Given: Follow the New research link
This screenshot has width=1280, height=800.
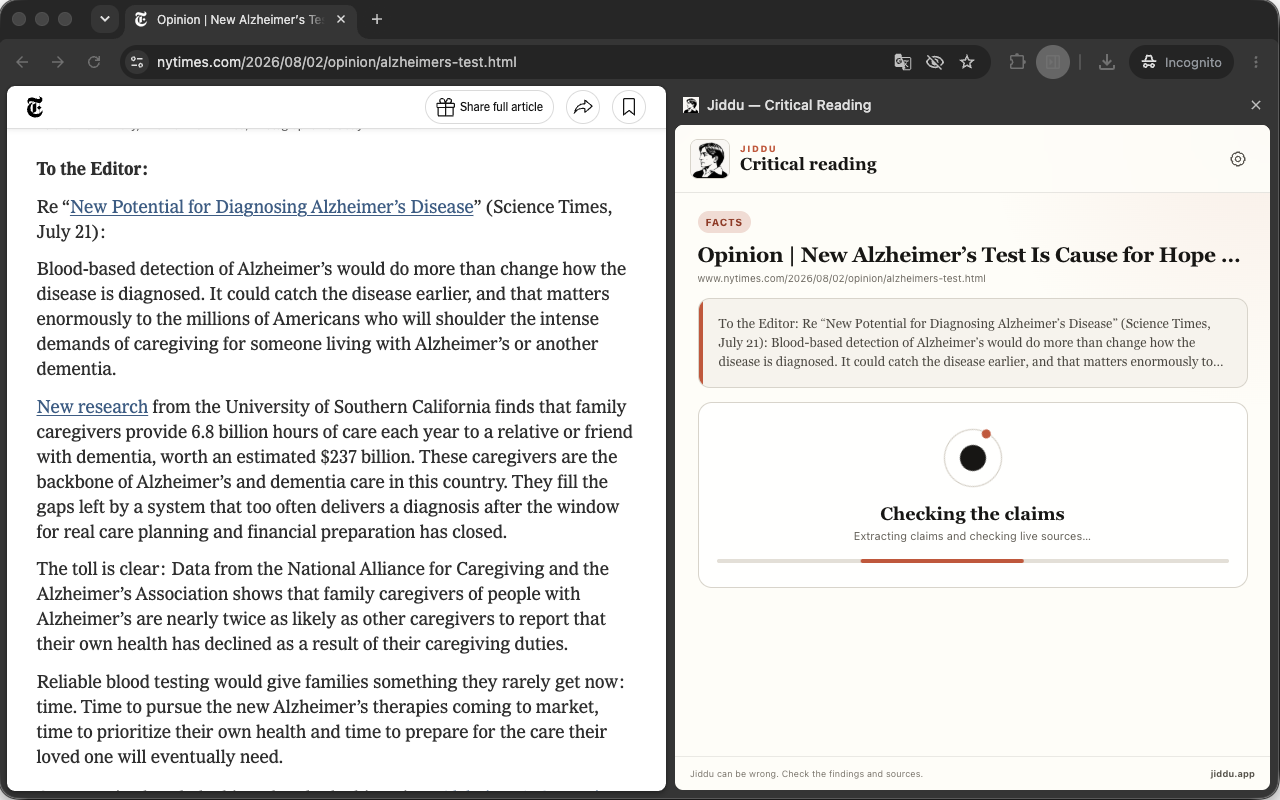Looking at the screenshot, I should click(x=92, y=407).
